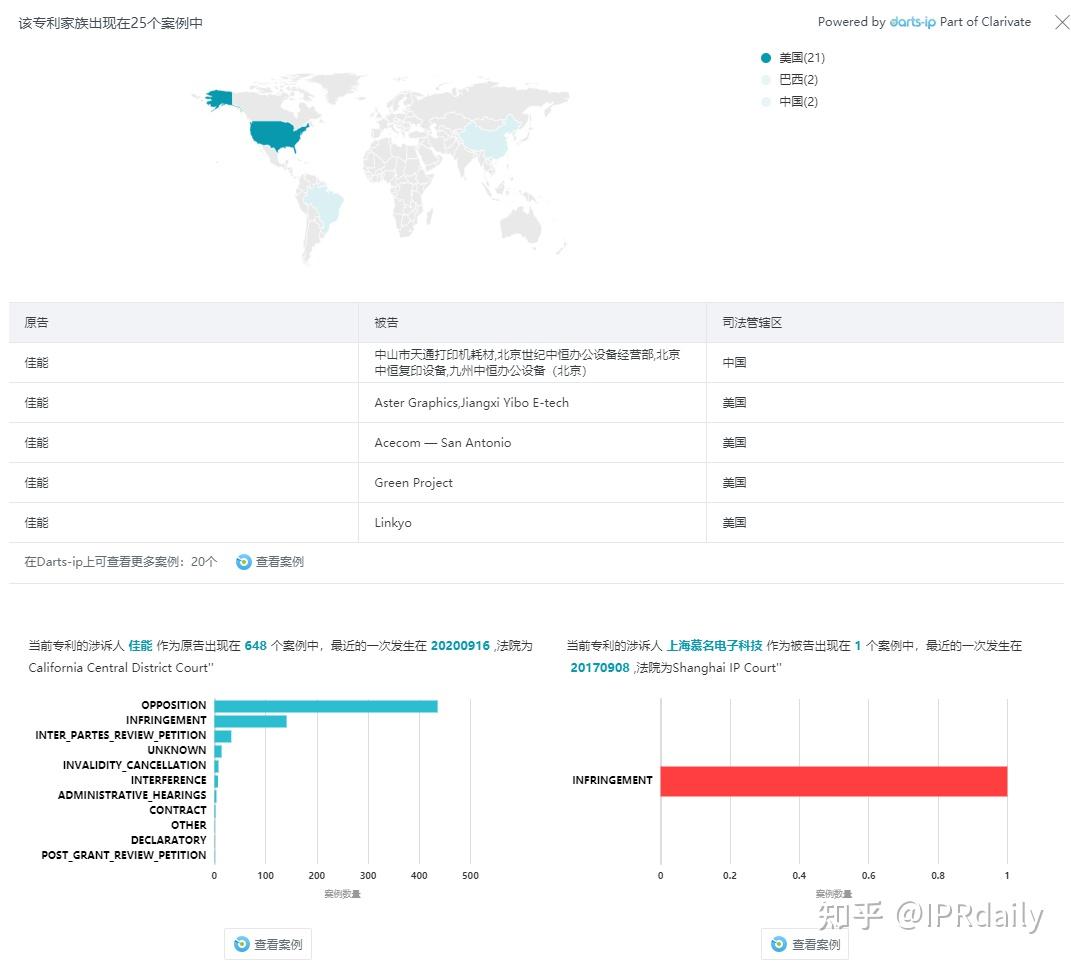Click the Darts-ip icon in the 查看案例 button under 佳能 chart
Screen dimensions: 1071x964
point(241,944)
